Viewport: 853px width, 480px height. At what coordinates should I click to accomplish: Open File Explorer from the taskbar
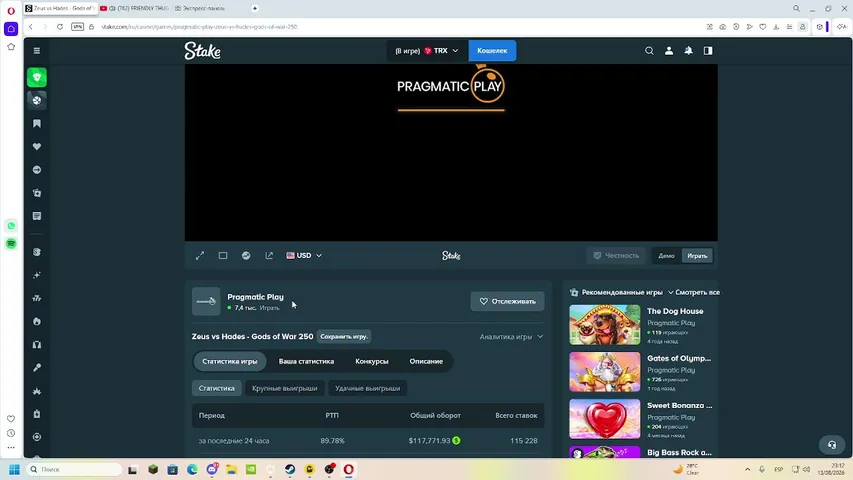point(231,469)
